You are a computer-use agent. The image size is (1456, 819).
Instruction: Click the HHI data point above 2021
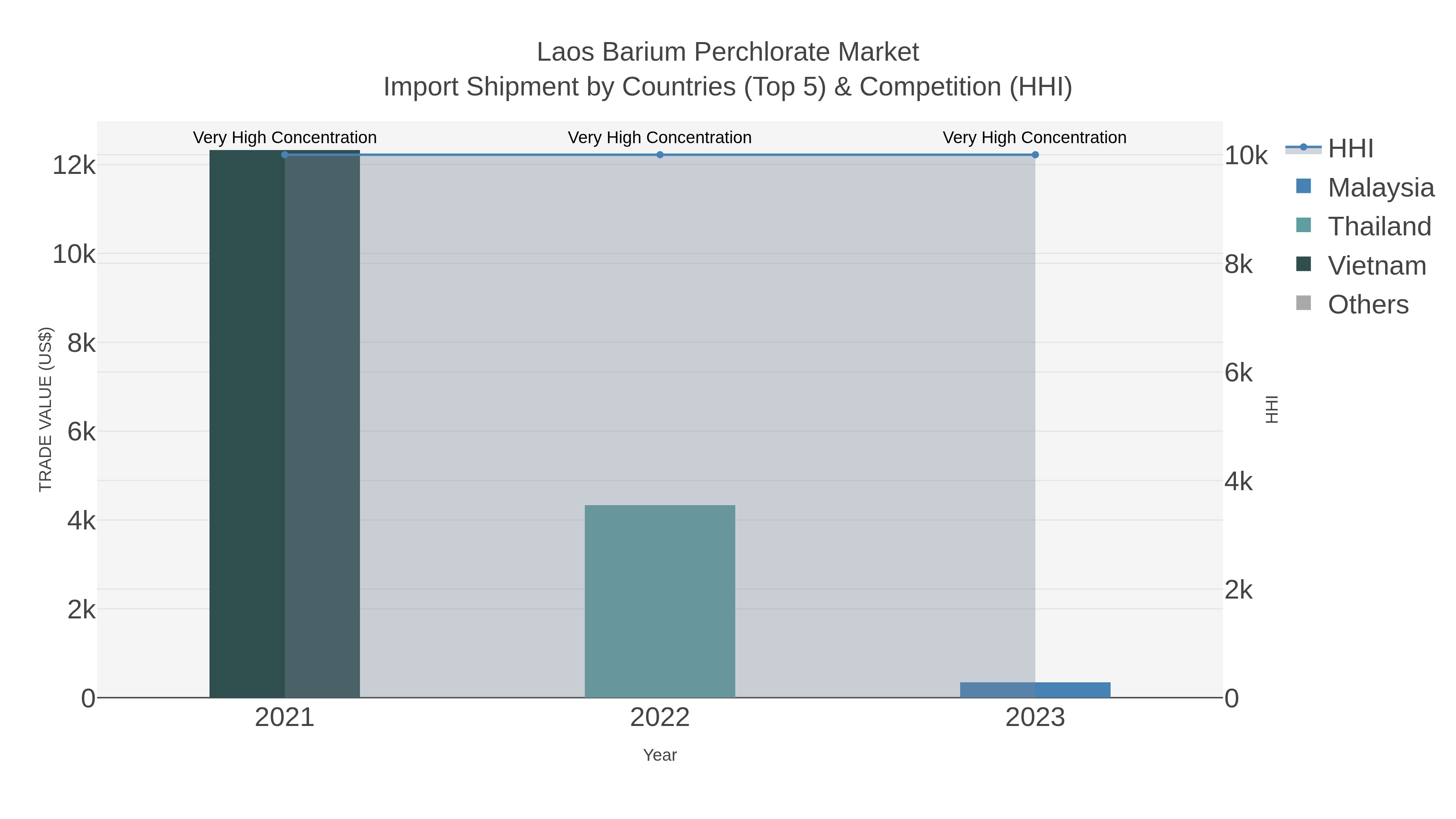[x=285, y=155]
